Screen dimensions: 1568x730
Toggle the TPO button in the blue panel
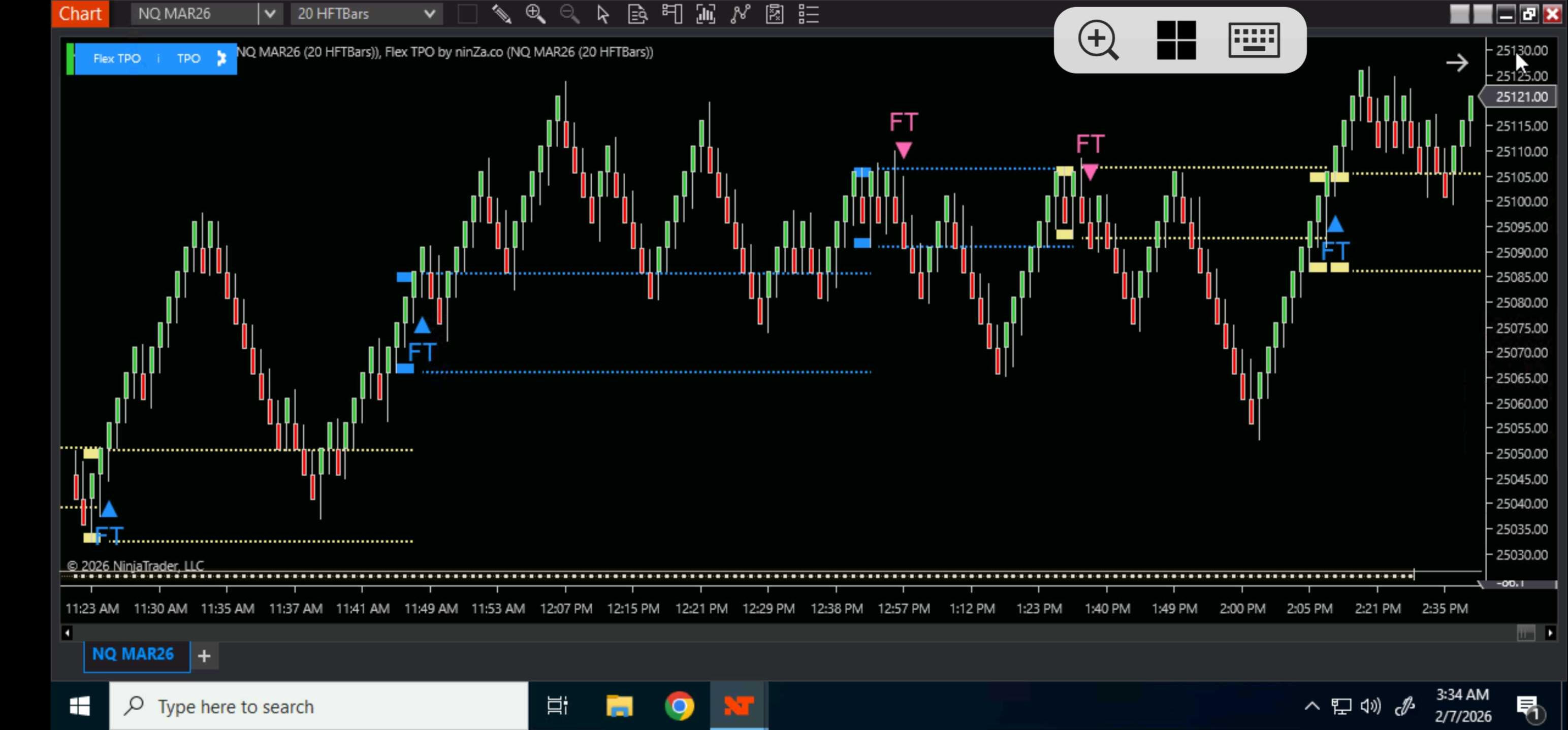point(188,58)
